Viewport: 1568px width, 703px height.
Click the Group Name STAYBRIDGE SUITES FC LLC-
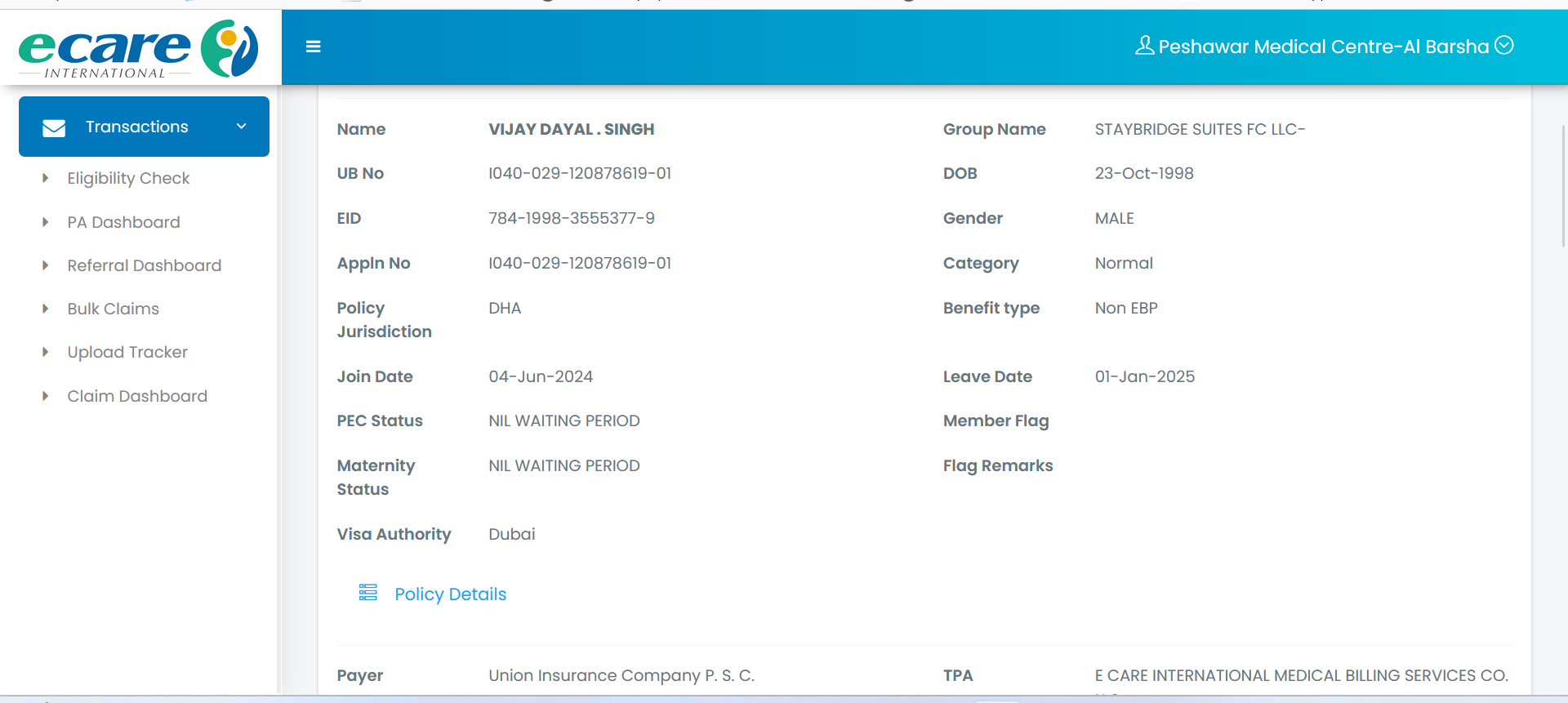click(1200, 129)
